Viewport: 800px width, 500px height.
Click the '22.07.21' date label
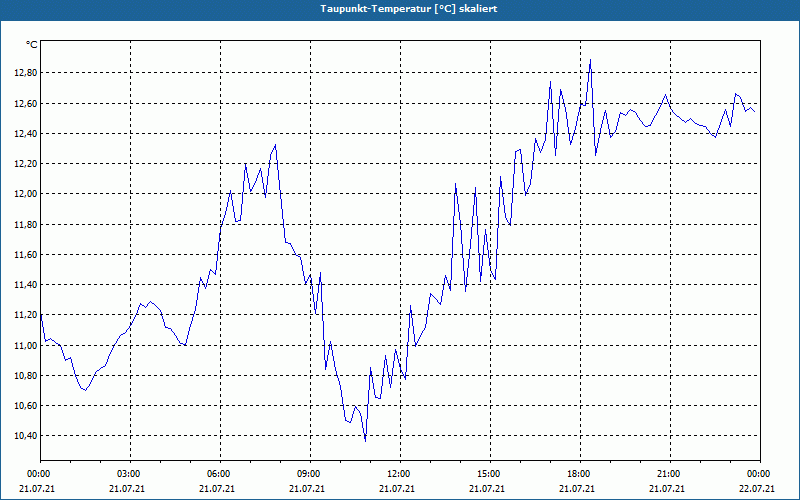tap(757, 488)
